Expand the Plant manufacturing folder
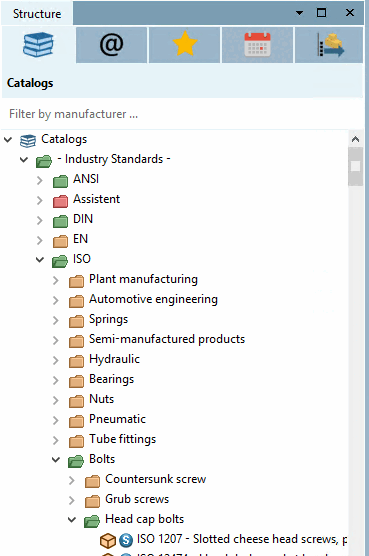 56,280
